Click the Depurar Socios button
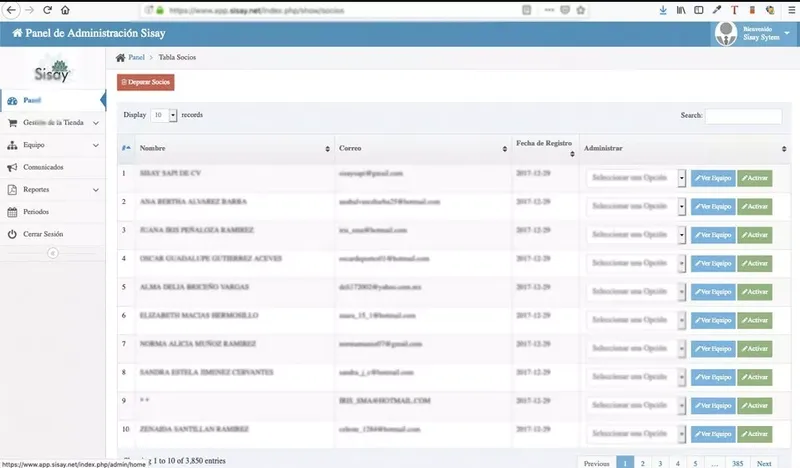Viewport: 800px width, 468px height. click(145, 82)
